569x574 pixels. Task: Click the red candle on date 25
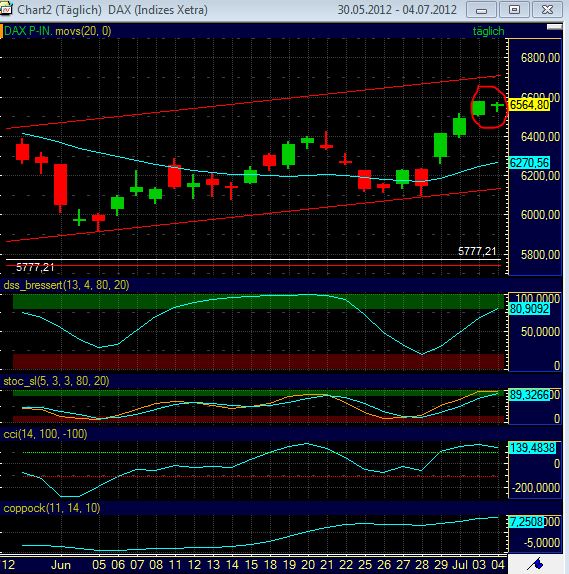[364, 179]
